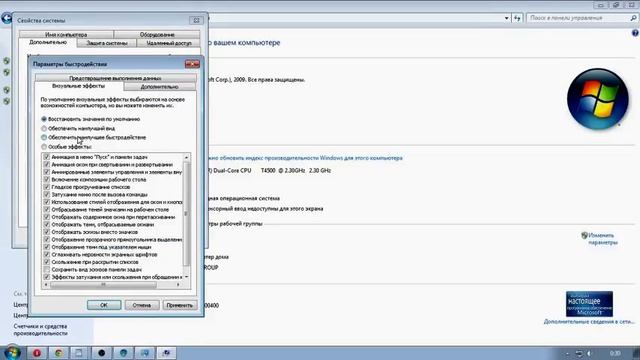Click the 'Изменить параметры' link

pos(602,239)
